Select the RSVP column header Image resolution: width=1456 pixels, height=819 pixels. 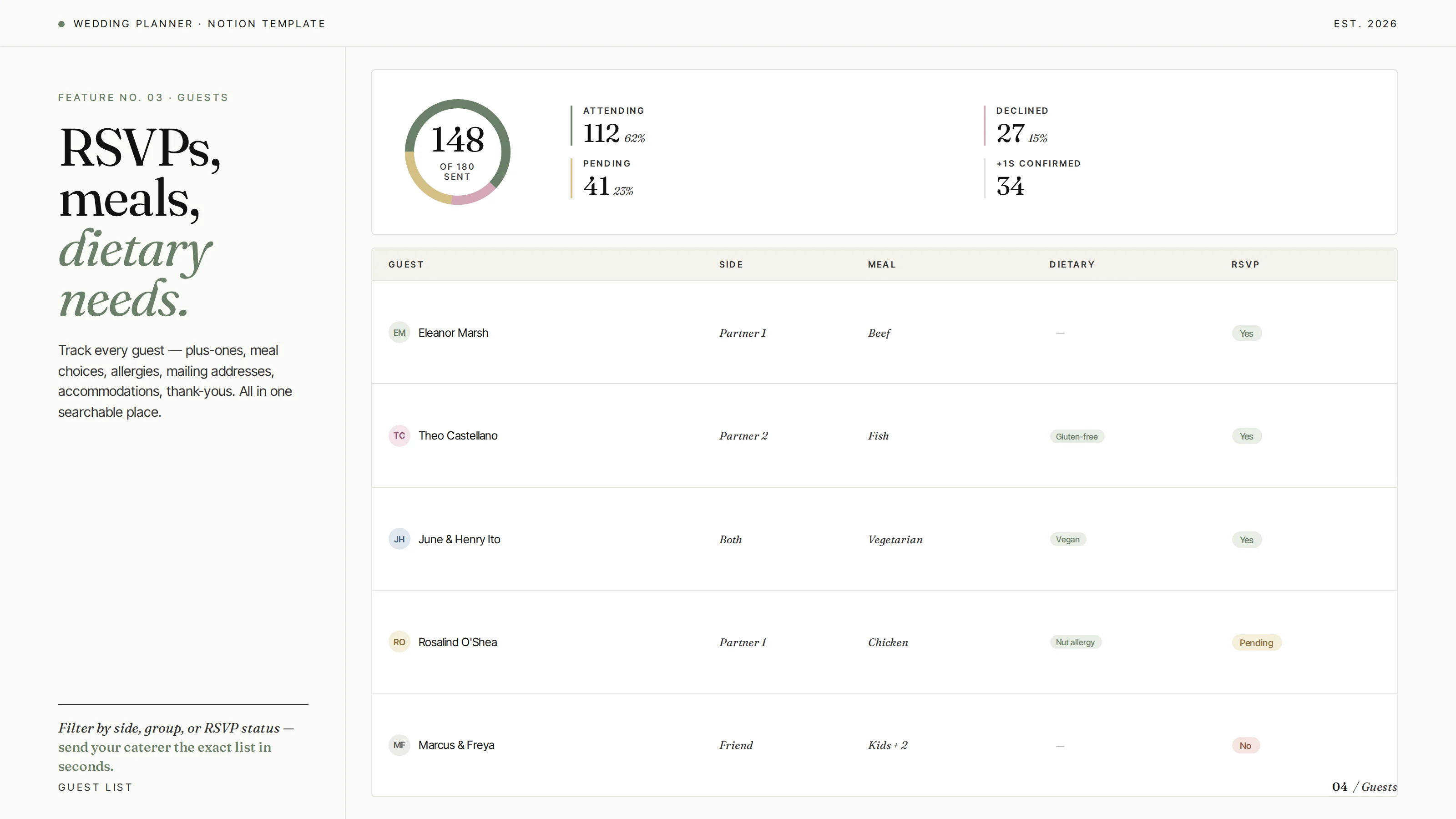(x=1245, y=264)
